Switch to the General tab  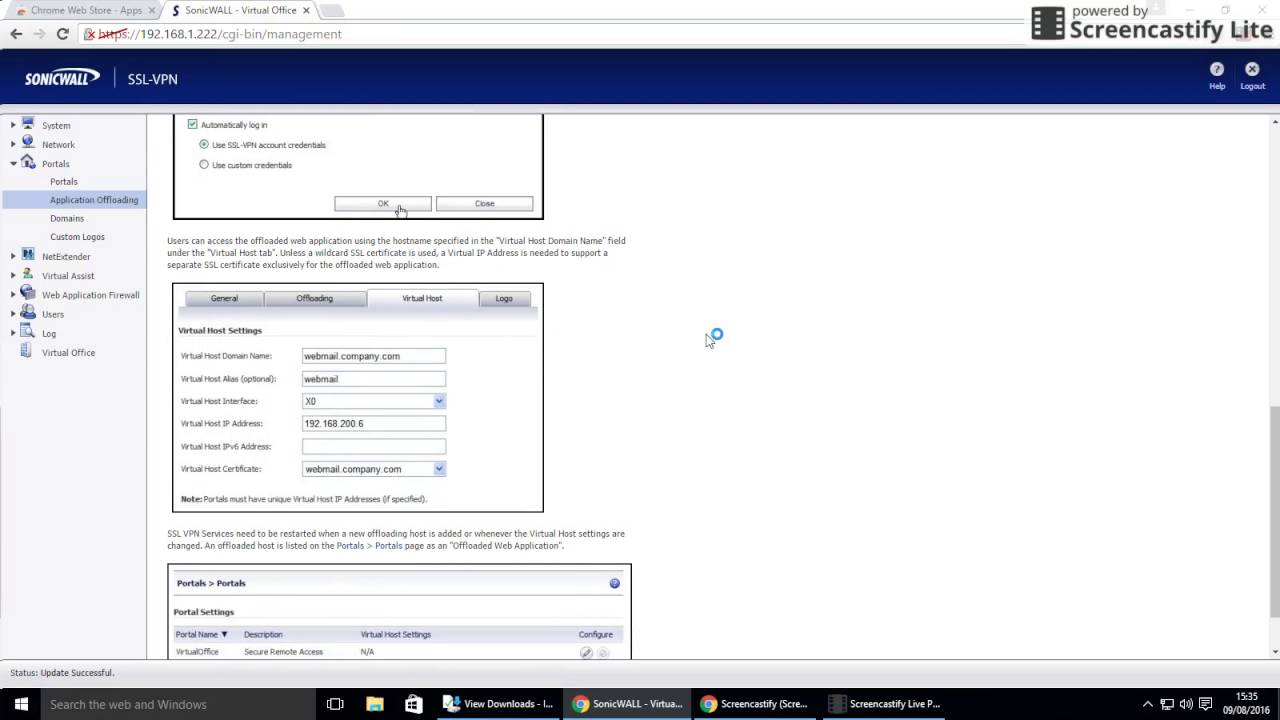tap(224, 298)
